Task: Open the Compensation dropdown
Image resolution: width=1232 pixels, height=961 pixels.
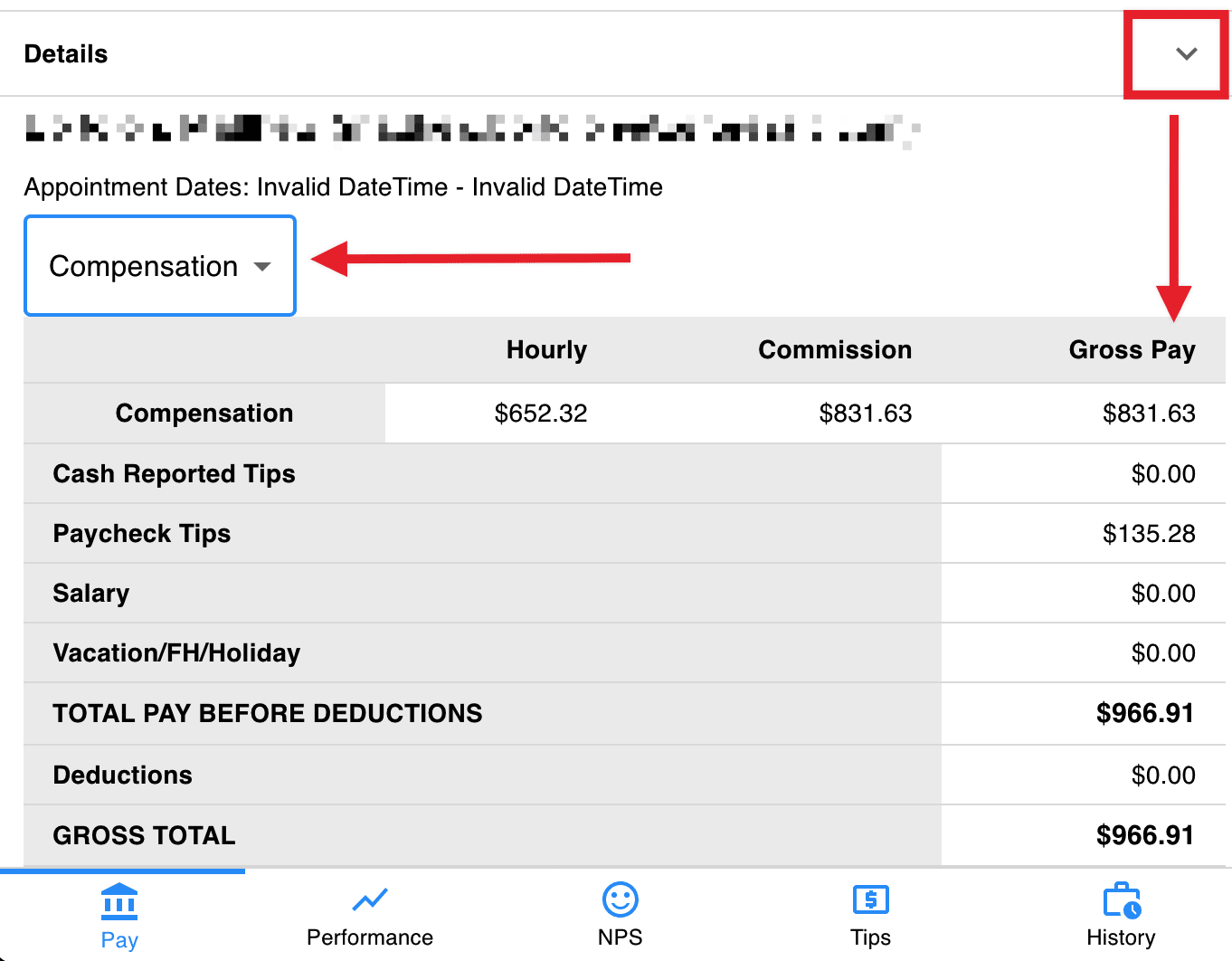Action: (160, 266)
